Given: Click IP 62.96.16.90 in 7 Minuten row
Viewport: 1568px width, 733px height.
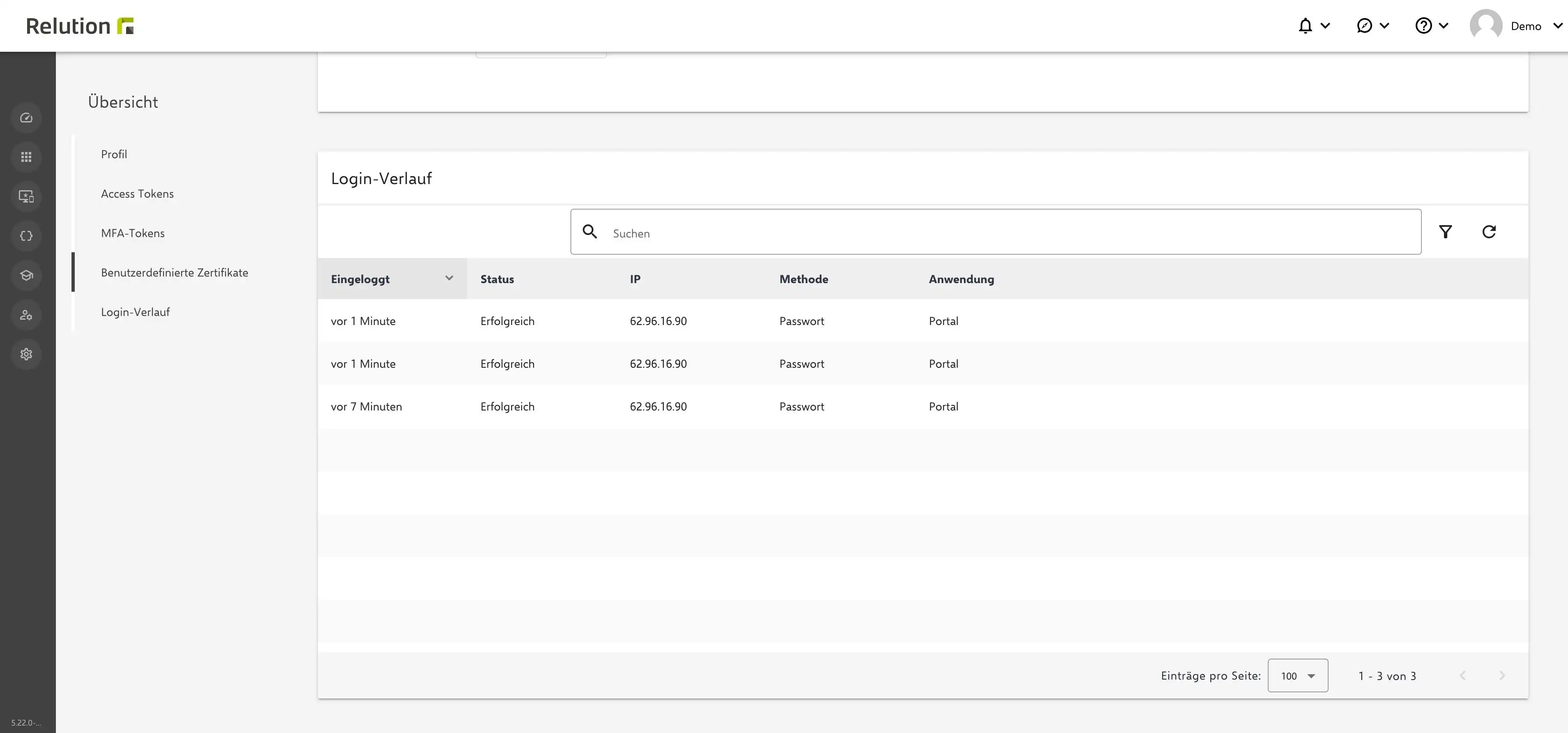Looking at the screenshot, I should point(658,407).
